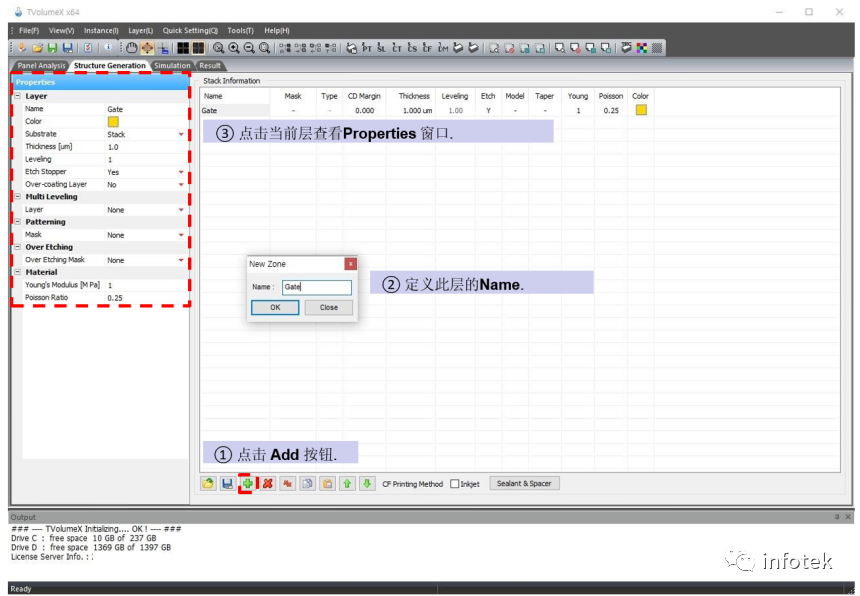Click the green plus Add layer button
The width and height of the screenshot is (860, 596).
point(248,484)
